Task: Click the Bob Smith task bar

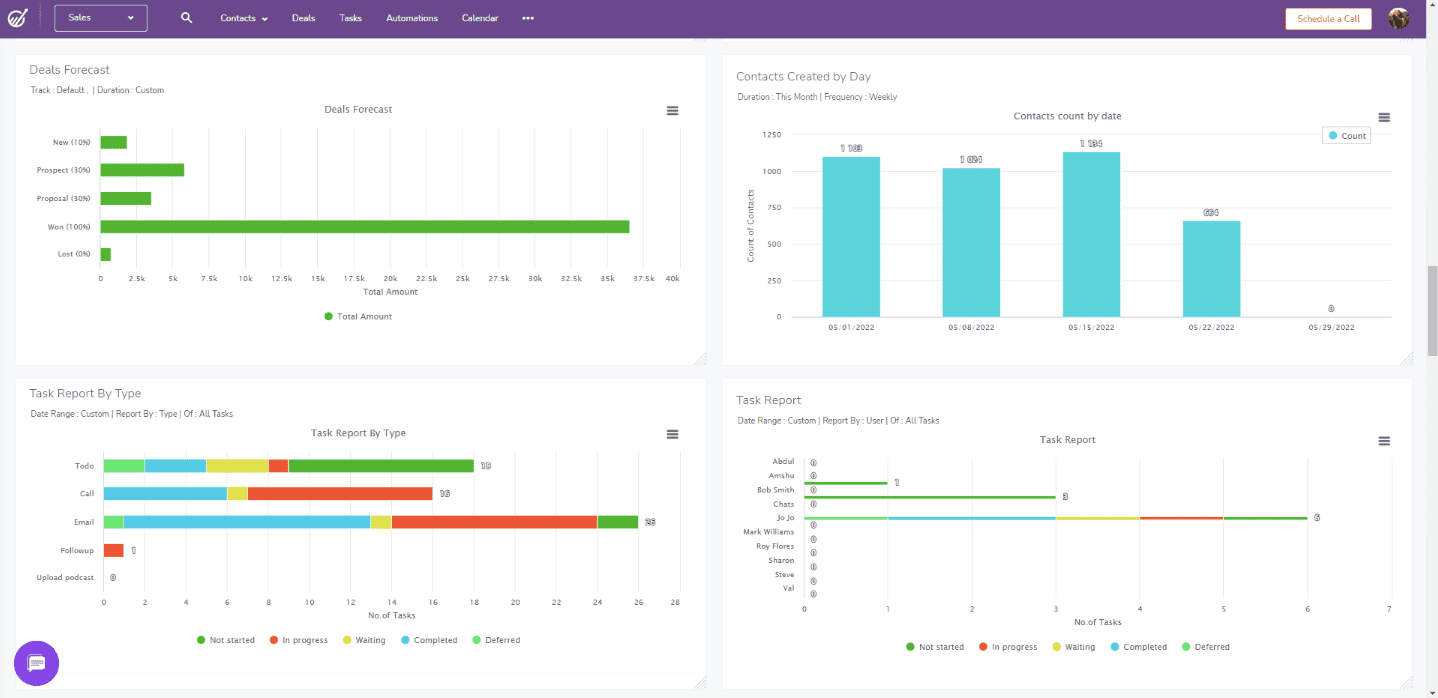Action: point(930,497)
